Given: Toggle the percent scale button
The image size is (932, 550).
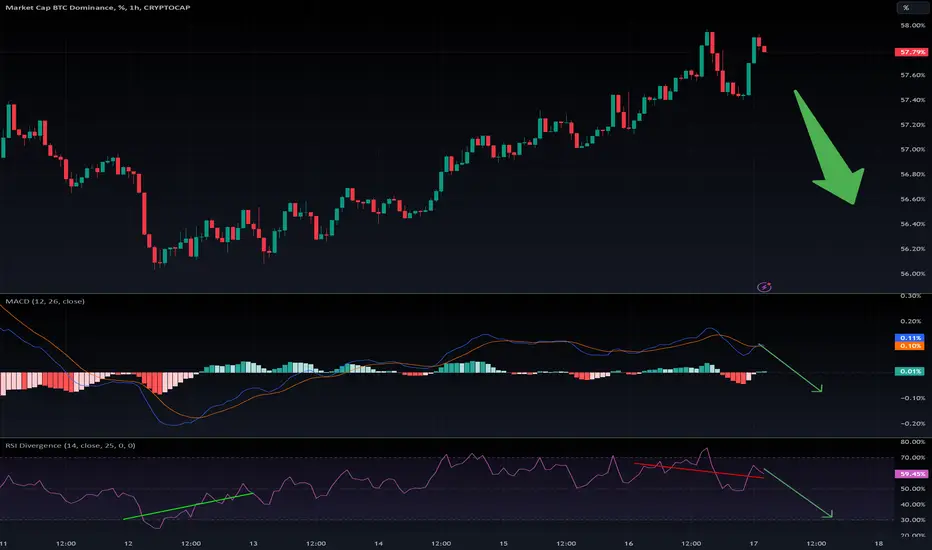Looking at the screenshot, I should [906, 8].
